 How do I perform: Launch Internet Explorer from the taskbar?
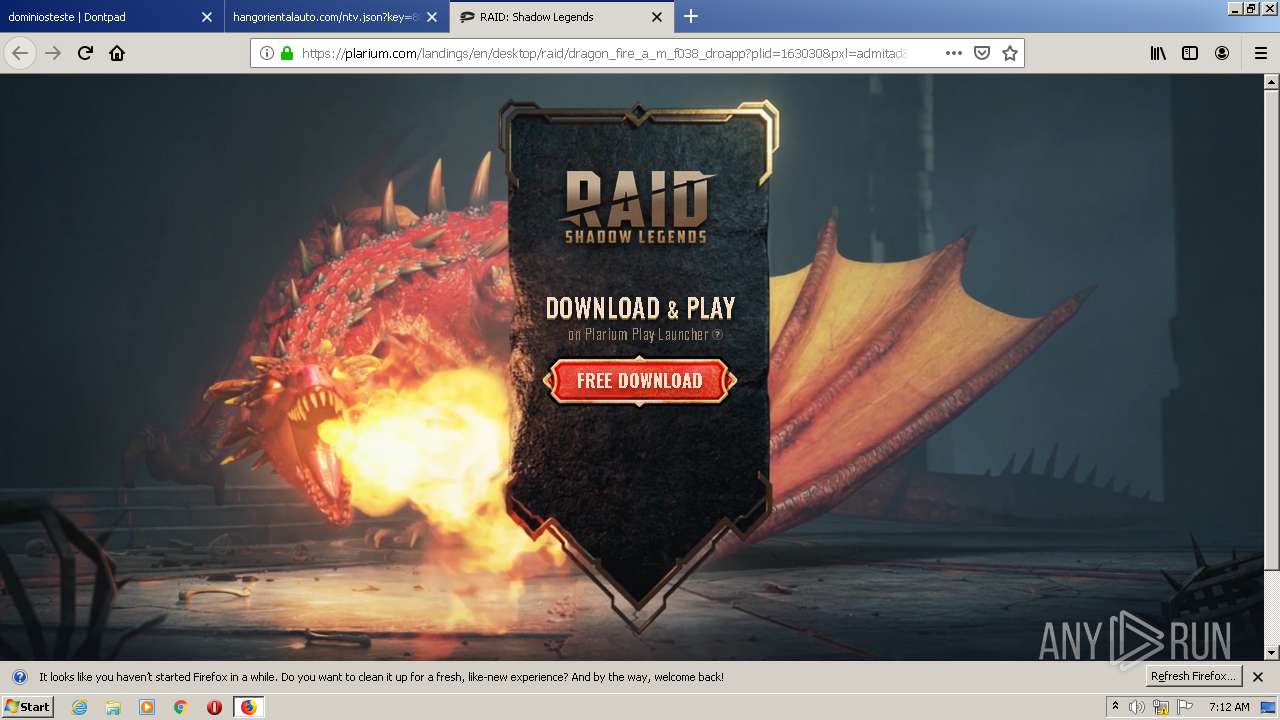[80, 707]
